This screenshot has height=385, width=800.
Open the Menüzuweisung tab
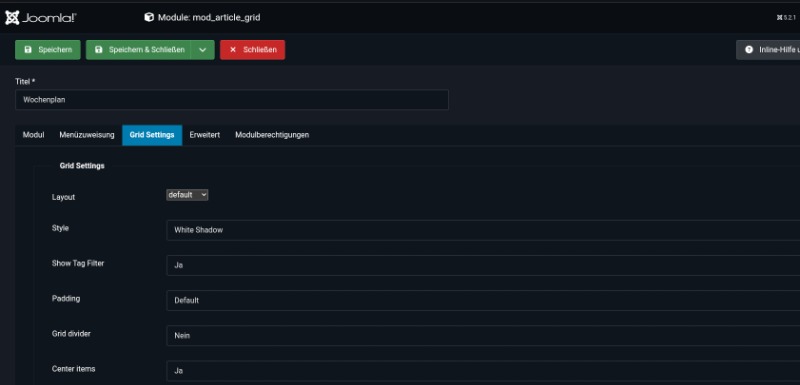click(x=87, y=135)
